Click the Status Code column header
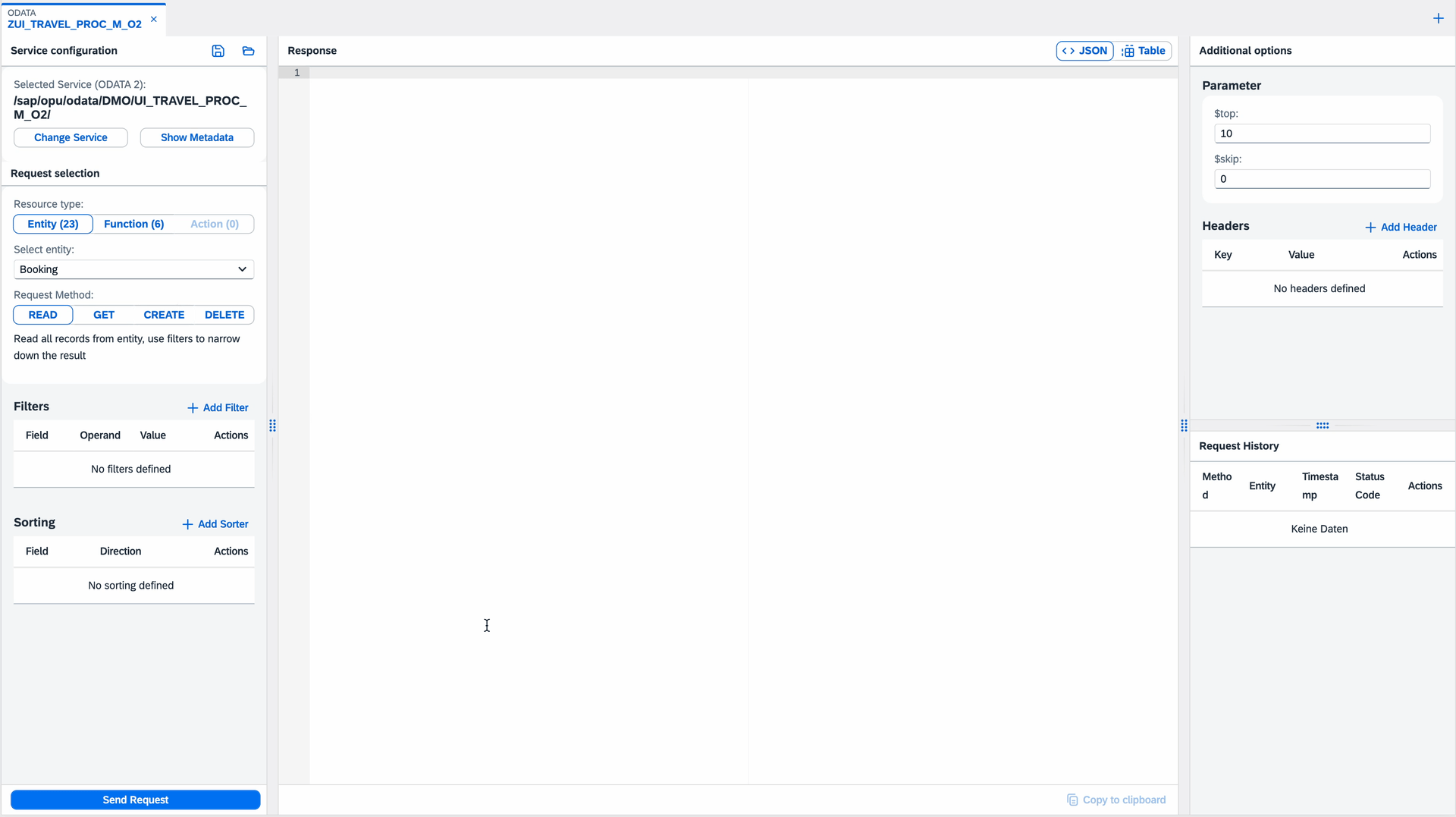1456x817 pixels. (x=1370, y=485)
